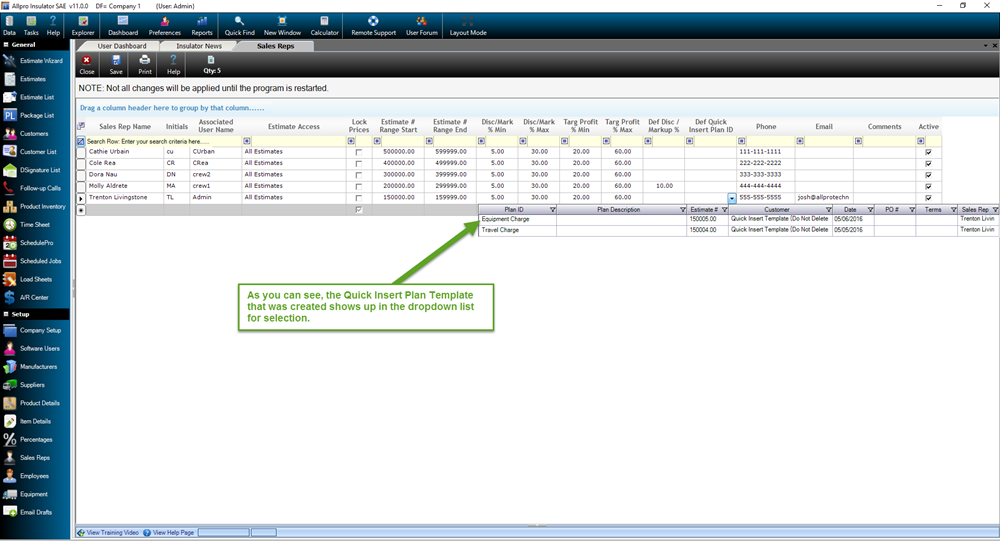Open the Explorer toolbar icon
The width and height of the screenshot is (1000, 541).
point(83,26)
